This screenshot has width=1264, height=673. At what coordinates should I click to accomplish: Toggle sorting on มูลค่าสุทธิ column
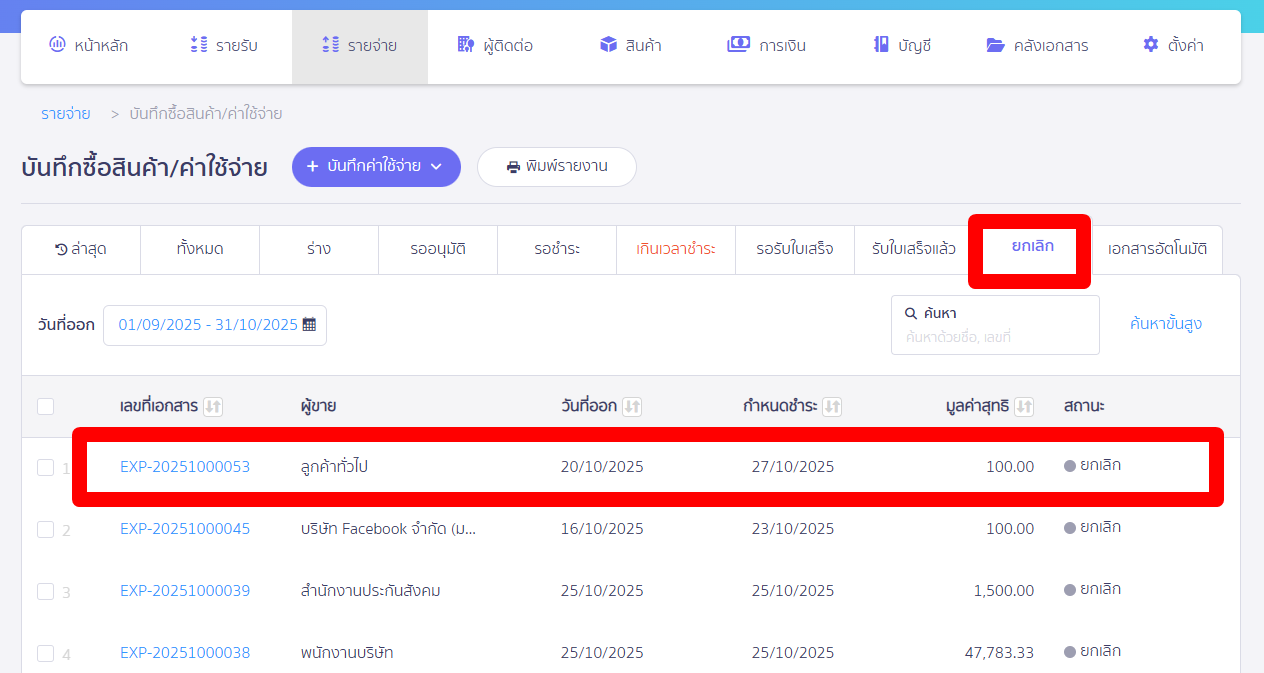pos(1022,405)
